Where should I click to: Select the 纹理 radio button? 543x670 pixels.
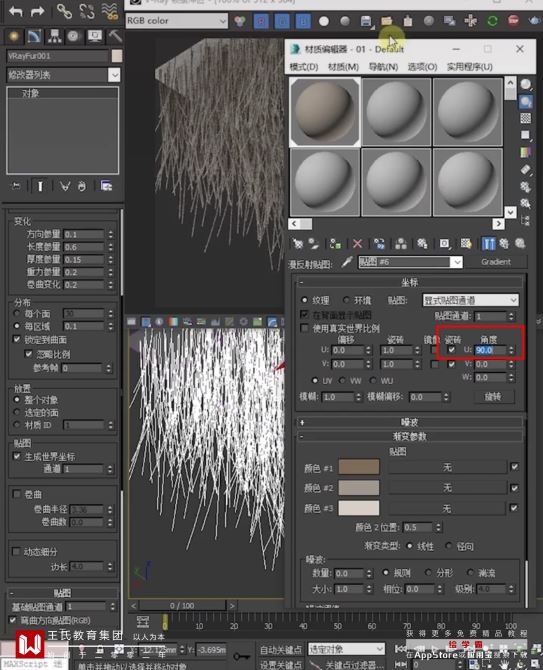[x=305, y=300]
